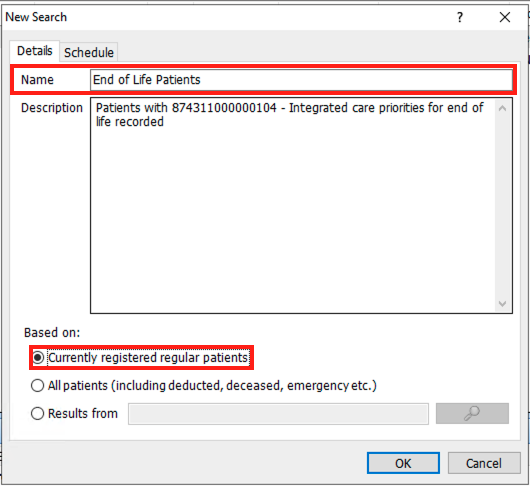Viewport: 530px width, 487px height.
Task: Click inside the Description text area
Action: pos(293,205)
